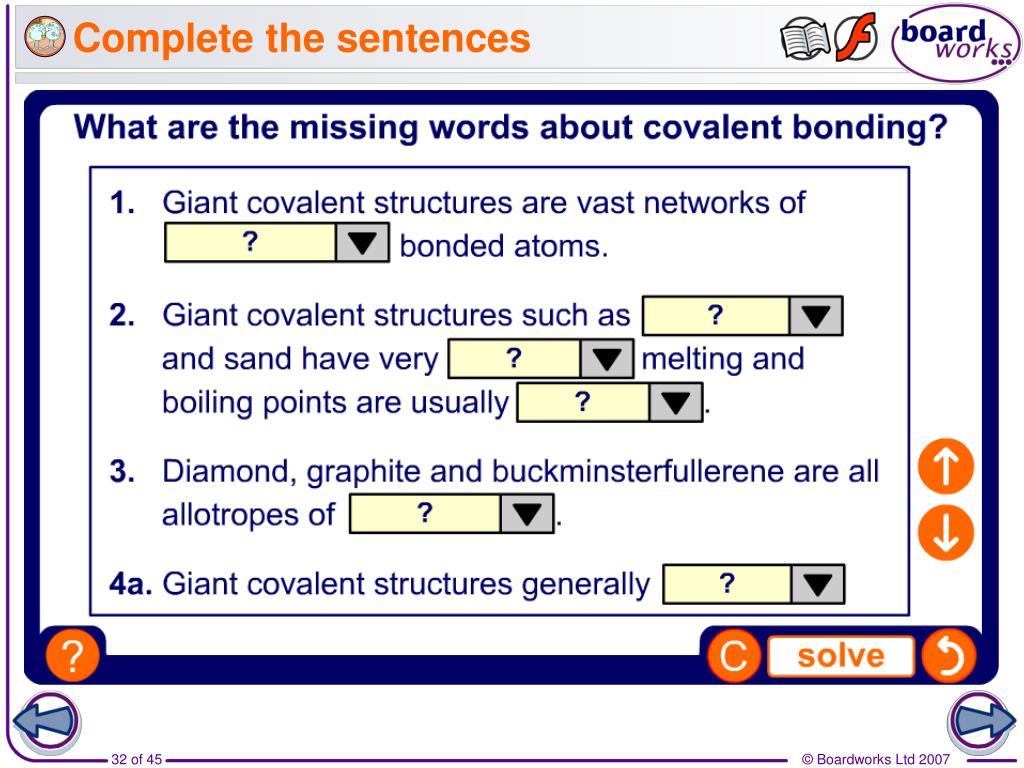Expand dropdown after 'structures such as'

click(816, 316)
